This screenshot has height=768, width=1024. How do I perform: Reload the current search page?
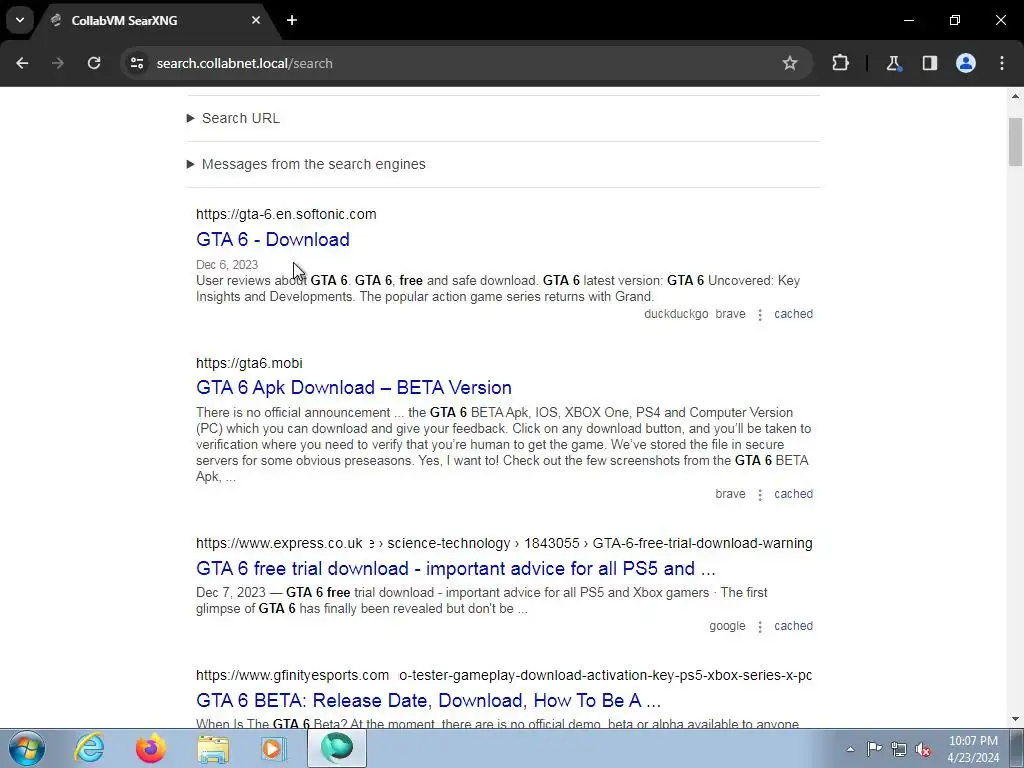coord(94,63)
